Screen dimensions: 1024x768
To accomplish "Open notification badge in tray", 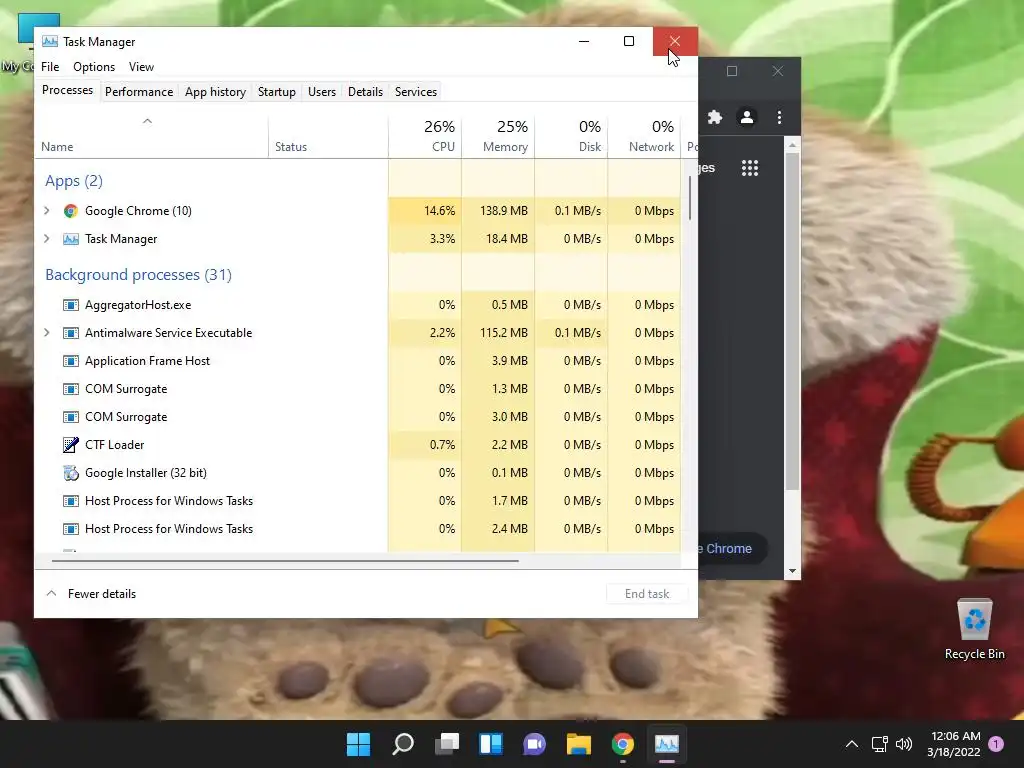I will tap(996, 744).
